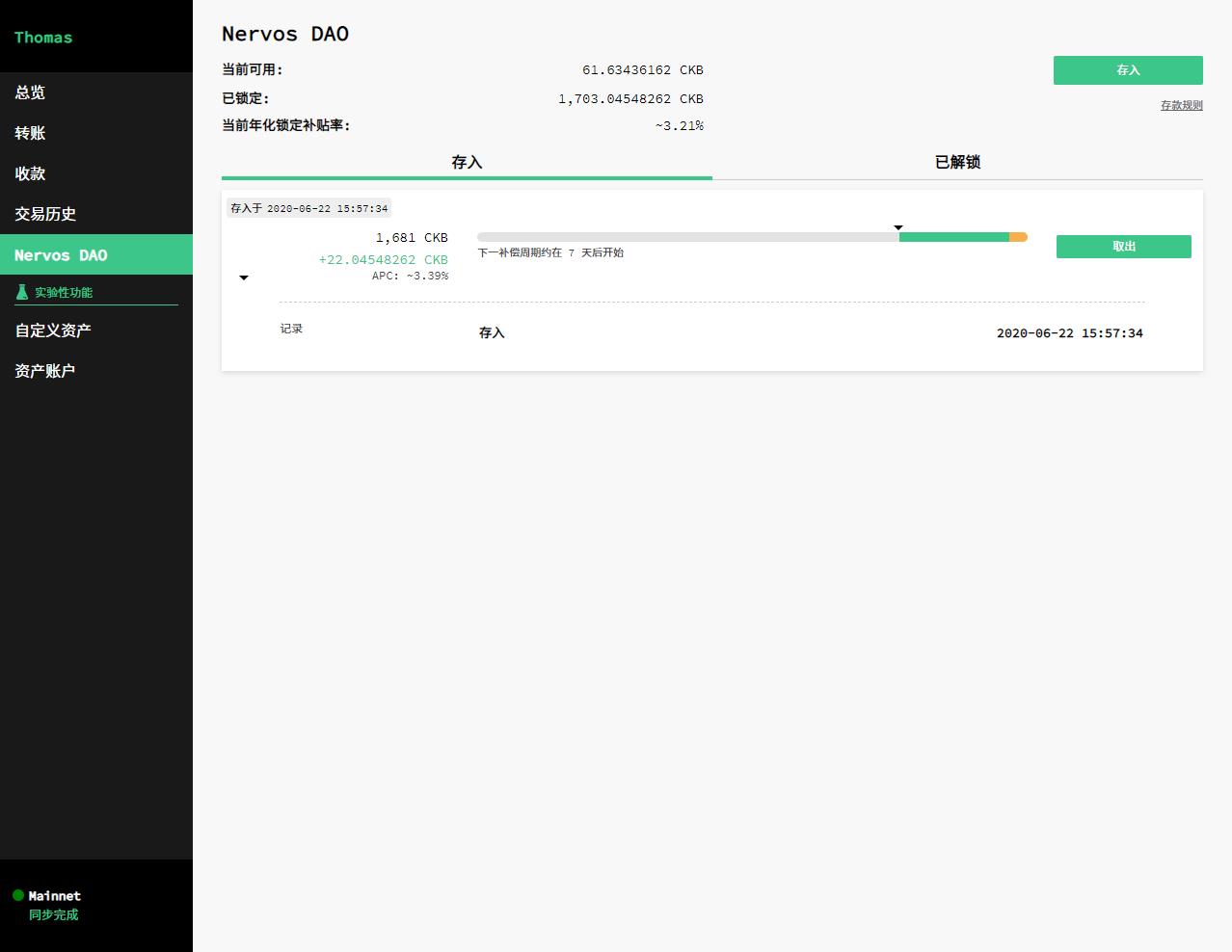Screen dimensions: 1232x952
Task: Click the 61.63436162 CKB available balance
Action: (643, 70)
